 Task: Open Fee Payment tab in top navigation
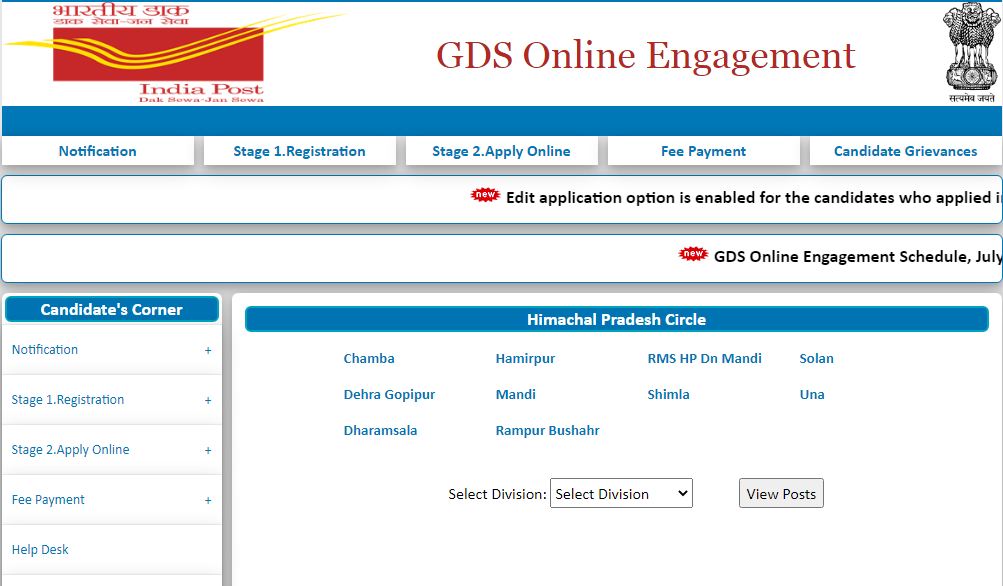pos(704,151)
